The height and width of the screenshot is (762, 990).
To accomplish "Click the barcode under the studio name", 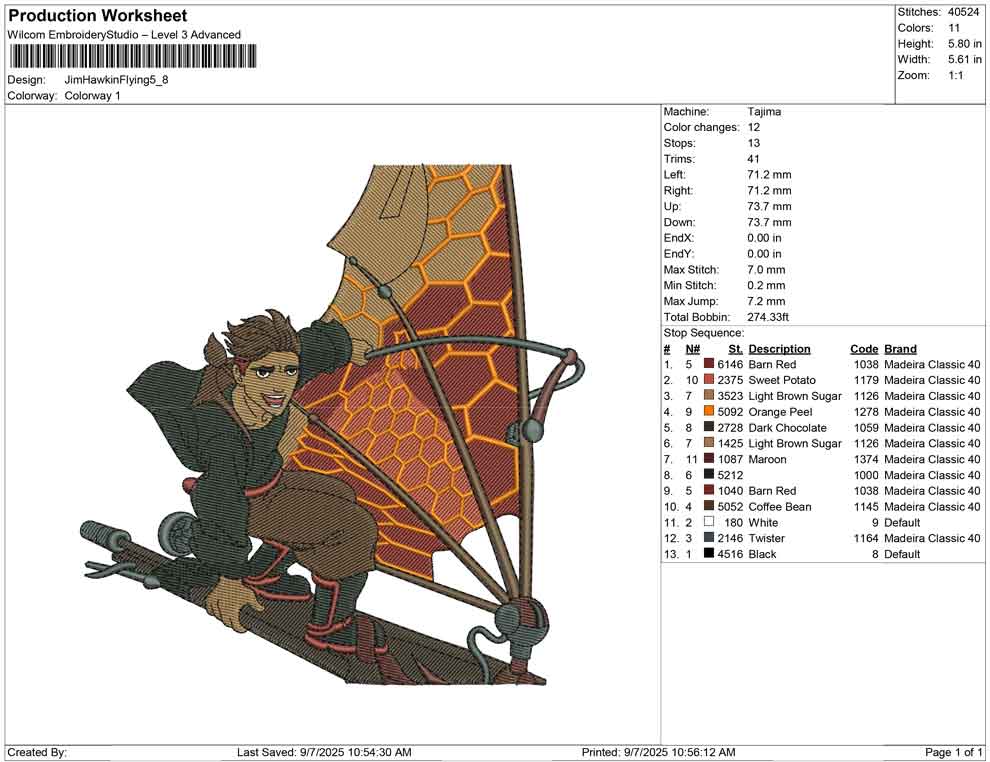I will 133,57.
